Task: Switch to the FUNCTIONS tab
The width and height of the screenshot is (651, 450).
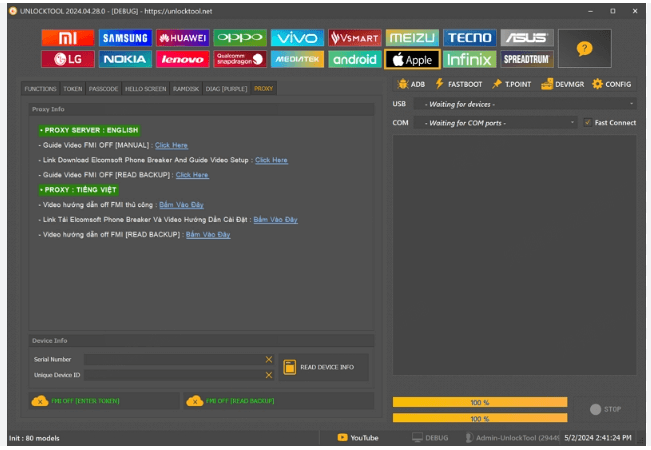Action: [x=40, y=89]
